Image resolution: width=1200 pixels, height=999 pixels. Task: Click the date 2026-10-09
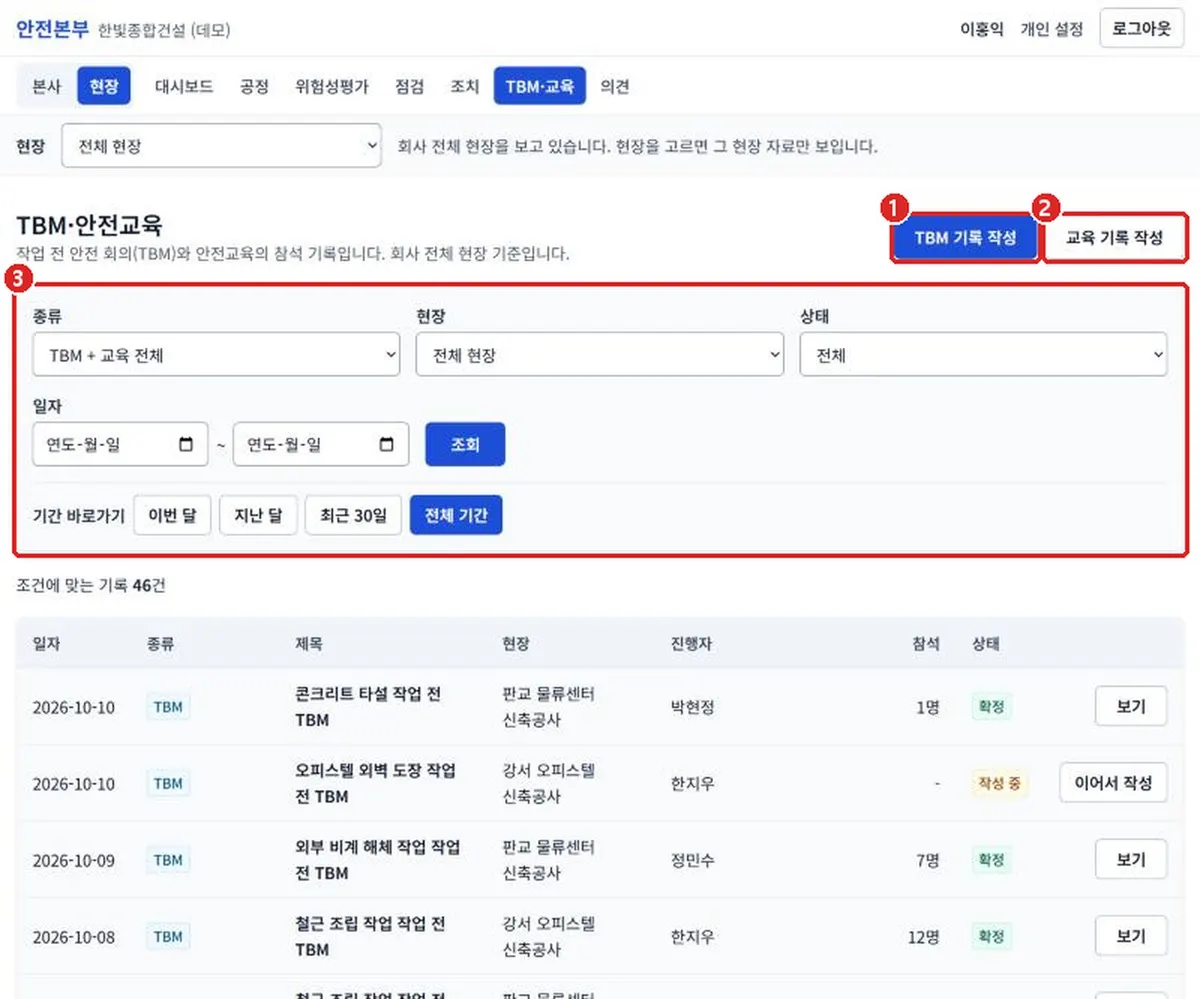73,860
